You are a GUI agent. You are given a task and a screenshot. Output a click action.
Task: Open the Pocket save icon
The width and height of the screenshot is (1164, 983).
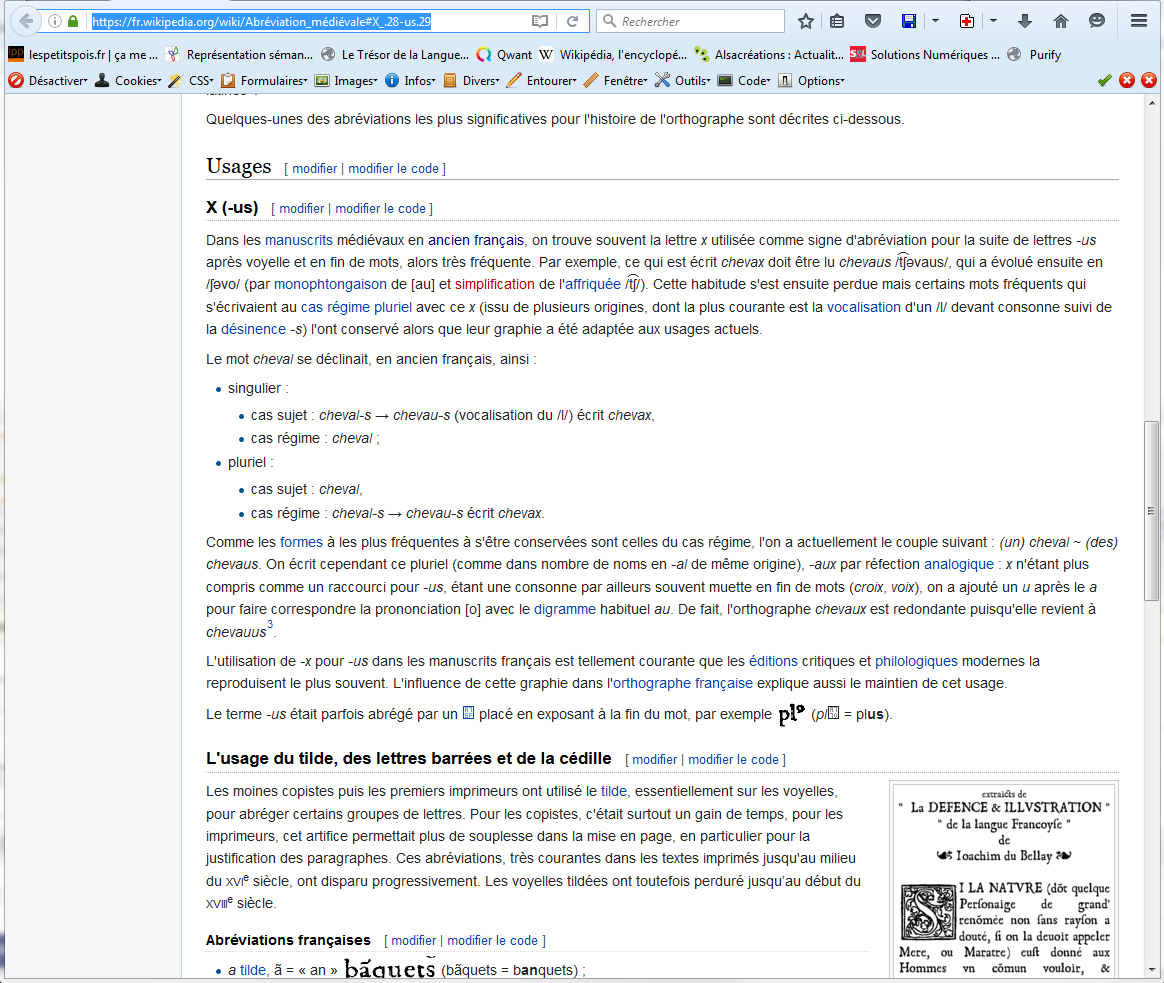[872, 21]
